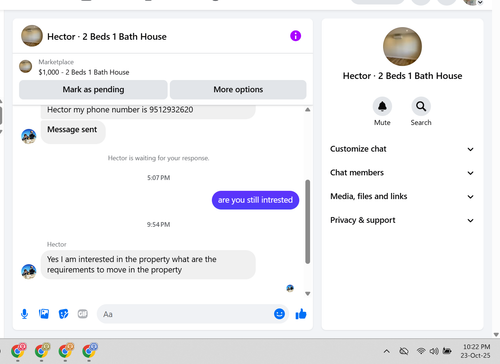Click the Mark as pending button
Image resolution: width=500 pixels, height=364 pixels.
click(93, 89)
